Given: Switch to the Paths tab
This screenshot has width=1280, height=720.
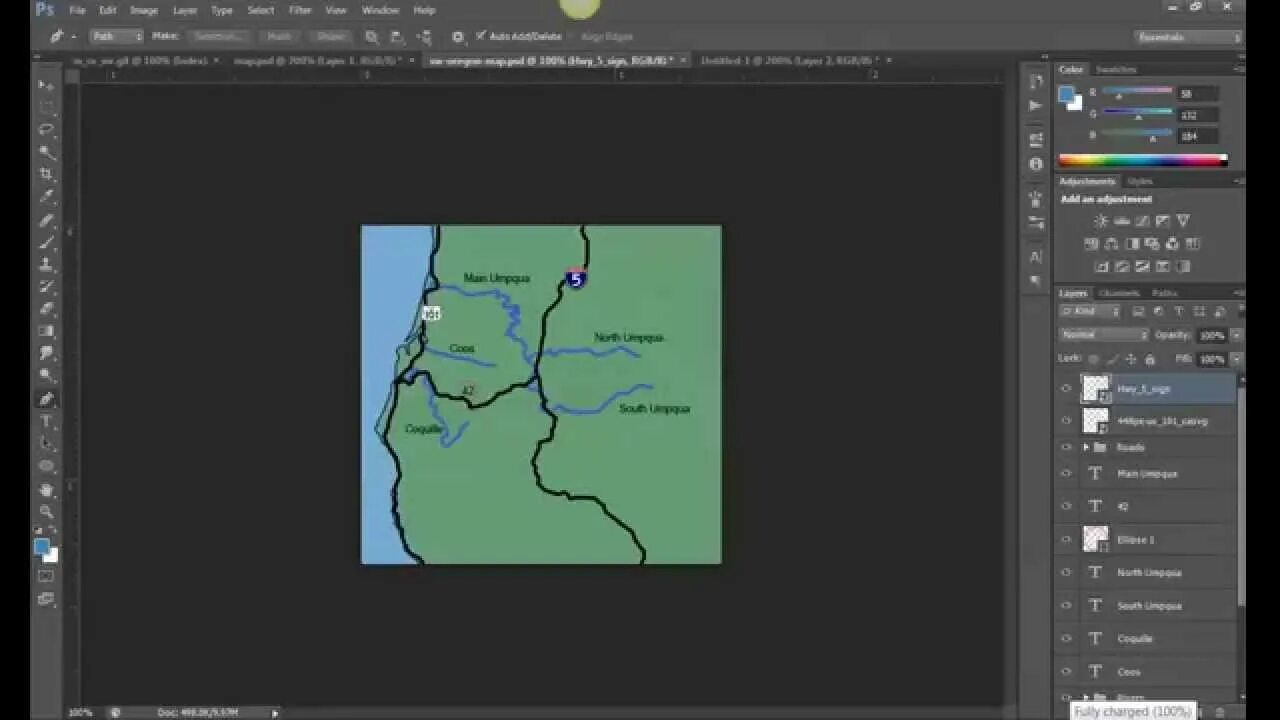Looking at the screenshot, I should (1164, 293).
